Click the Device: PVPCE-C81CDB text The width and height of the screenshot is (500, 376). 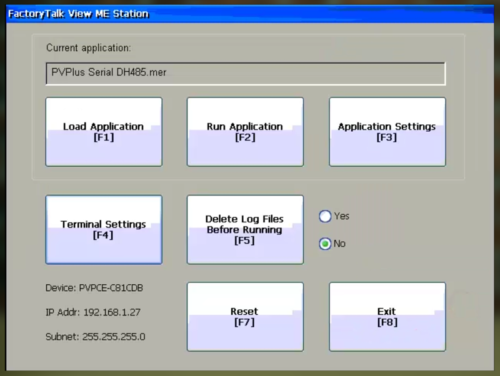[94, 288]
